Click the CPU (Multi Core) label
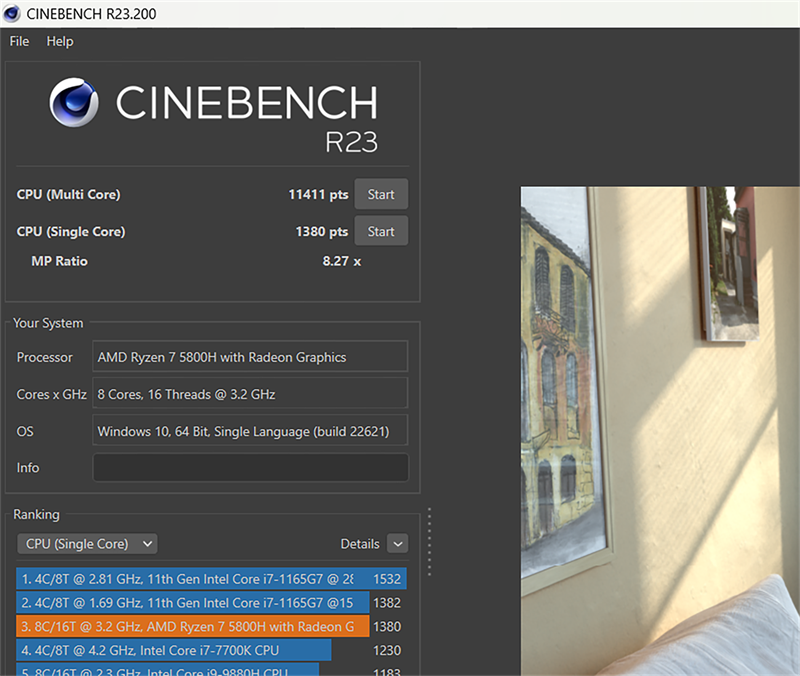The height and width of the screenshot is (676, 800). coord(68,194)
